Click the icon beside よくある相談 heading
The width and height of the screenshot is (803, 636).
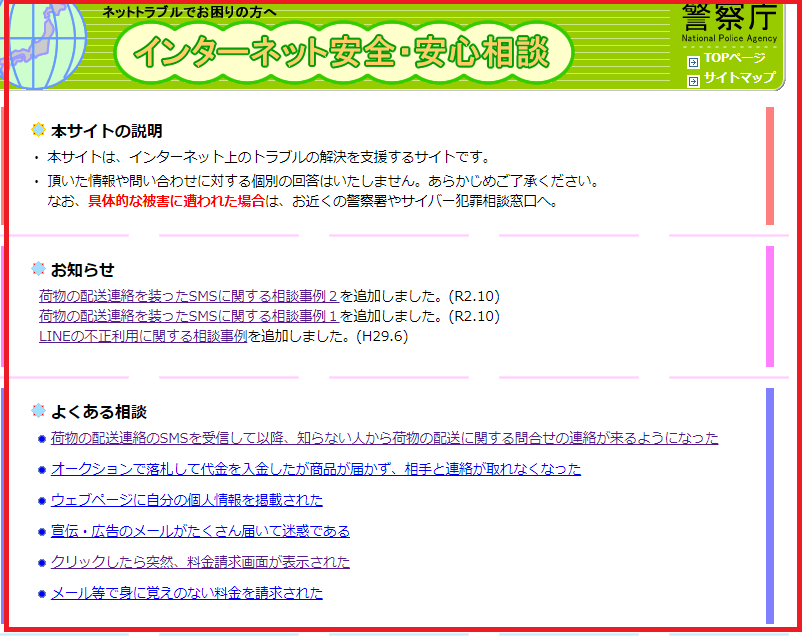tap(38, 411)
